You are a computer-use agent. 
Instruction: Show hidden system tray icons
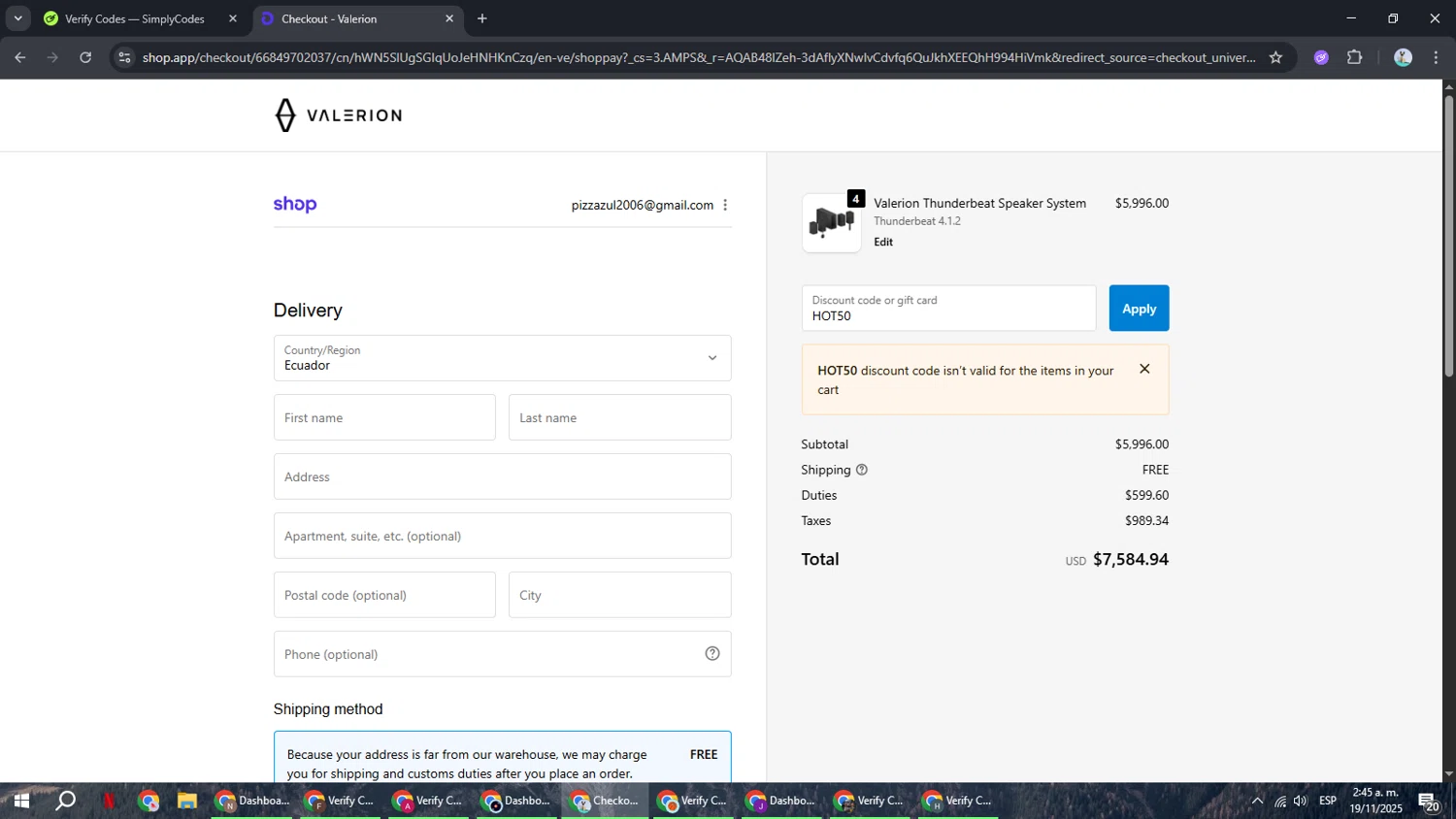[x=1257, y=801]
